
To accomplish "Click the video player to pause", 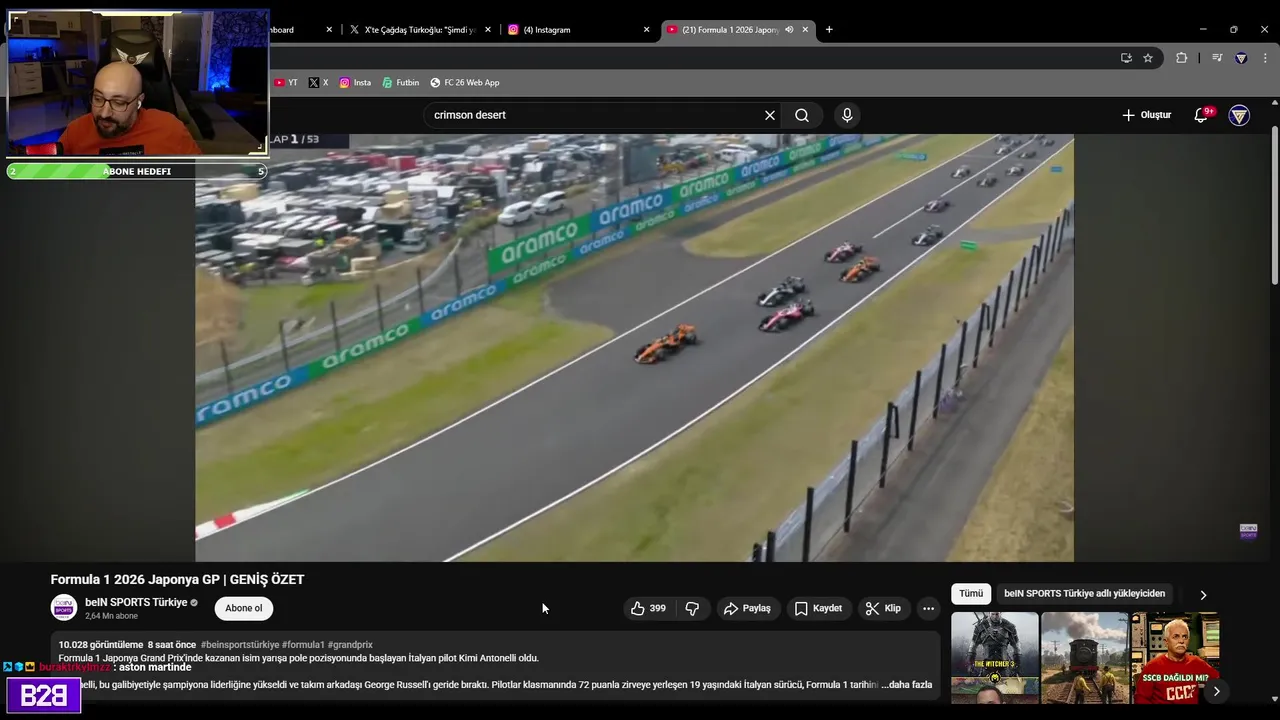I will click(634, 348).
